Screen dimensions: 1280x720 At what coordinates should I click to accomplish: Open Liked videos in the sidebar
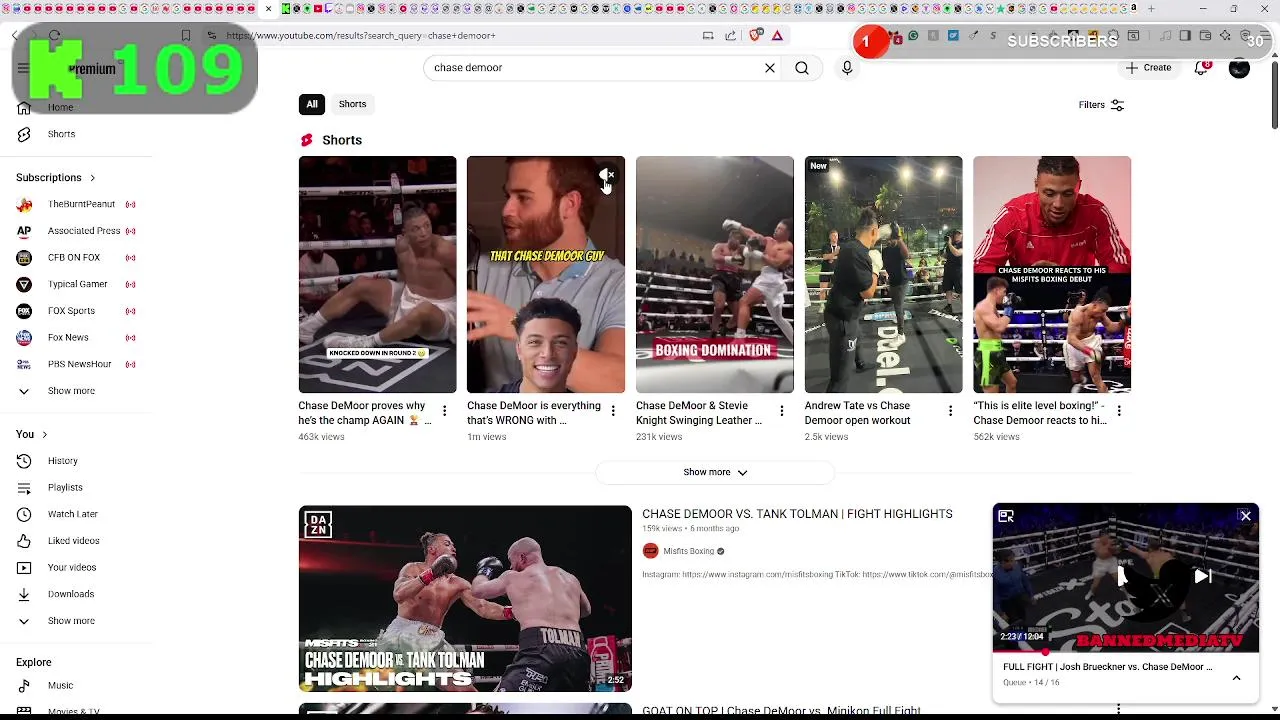point(73,541)
